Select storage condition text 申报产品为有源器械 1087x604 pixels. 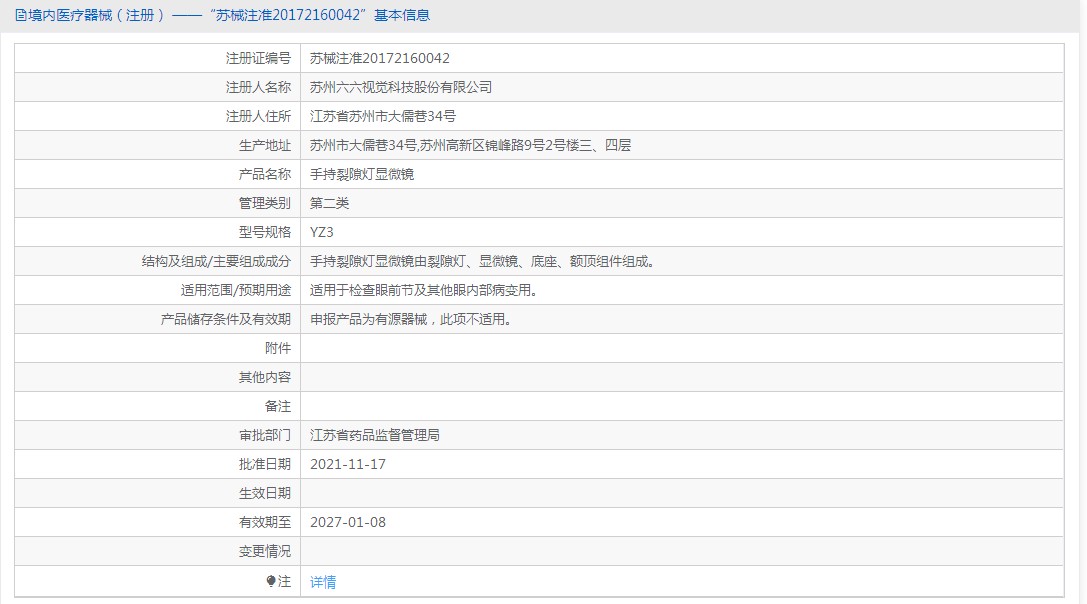pos(411,320)
